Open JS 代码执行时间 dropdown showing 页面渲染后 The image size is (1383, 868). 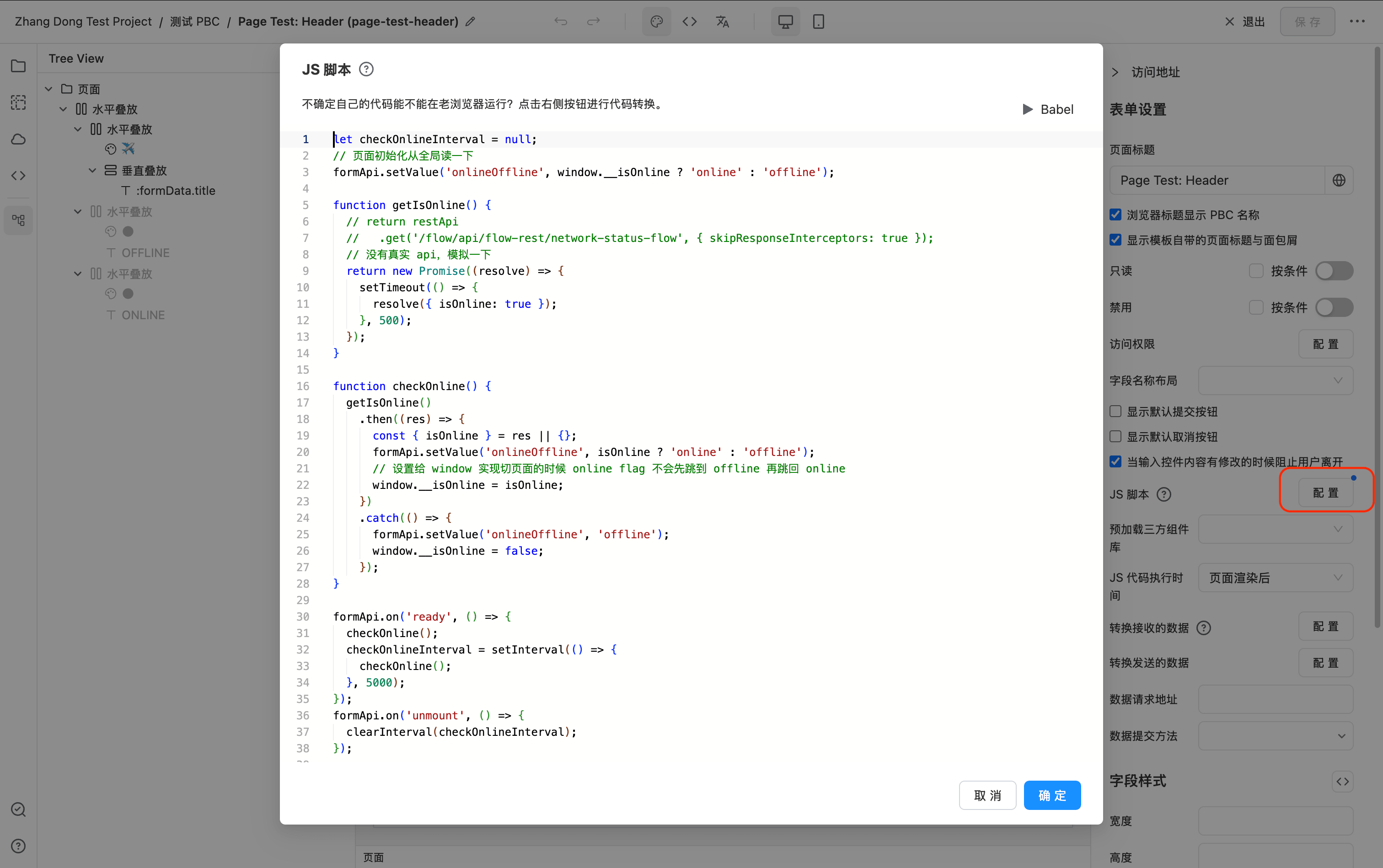coord(1275,578)
